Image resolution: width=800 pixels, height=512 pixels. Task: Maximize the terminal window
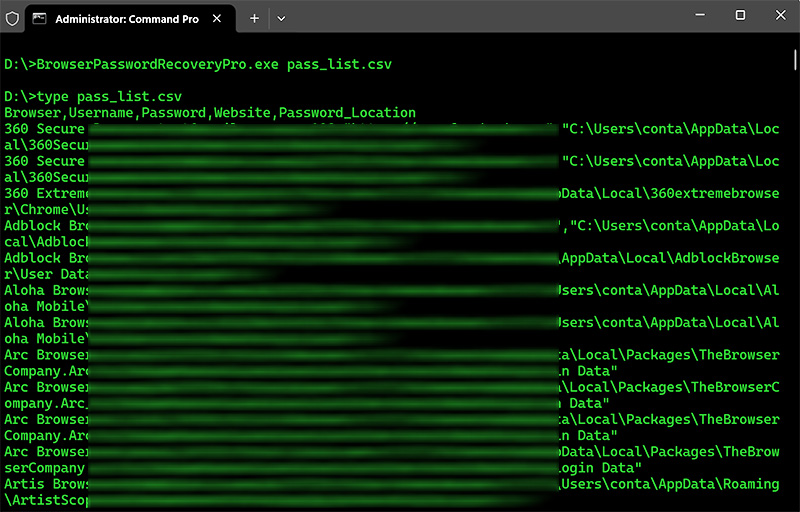tap(740, 15)
